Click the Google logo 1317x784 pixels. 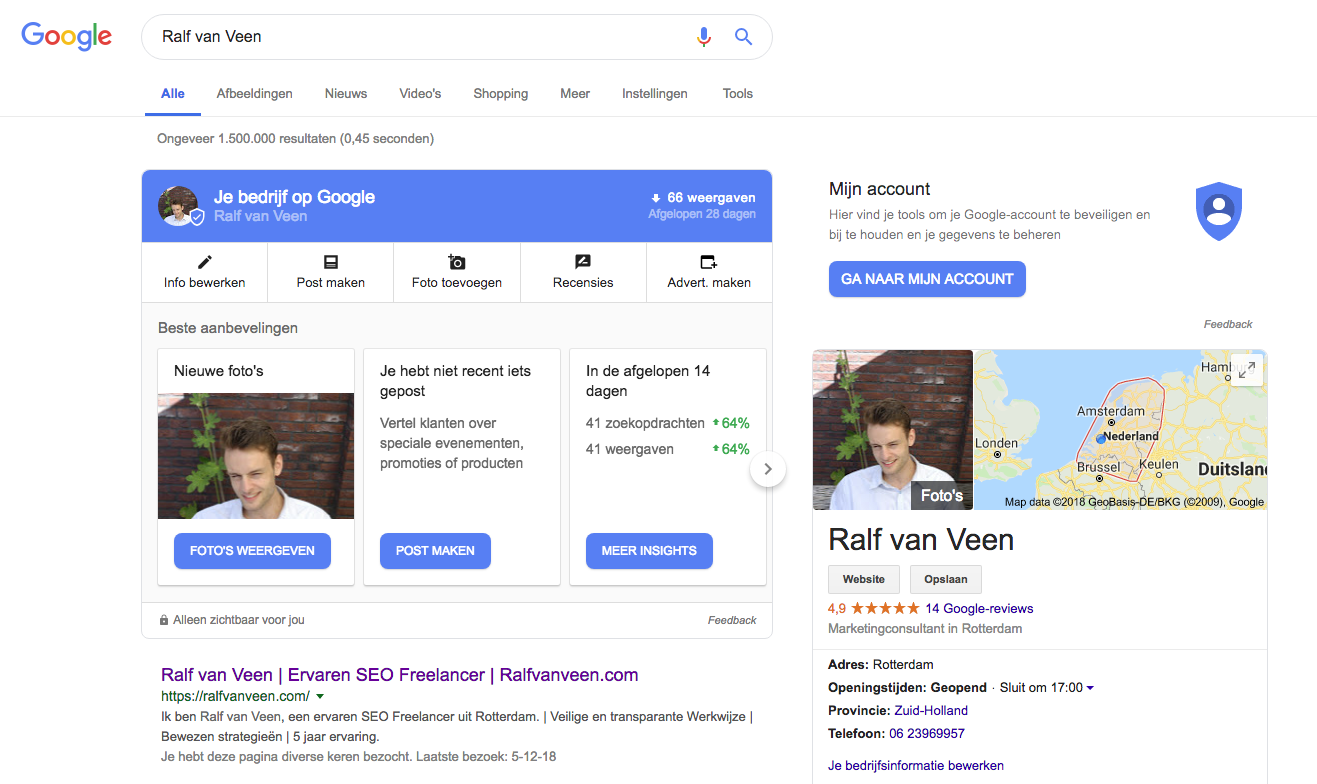(67, 37)
